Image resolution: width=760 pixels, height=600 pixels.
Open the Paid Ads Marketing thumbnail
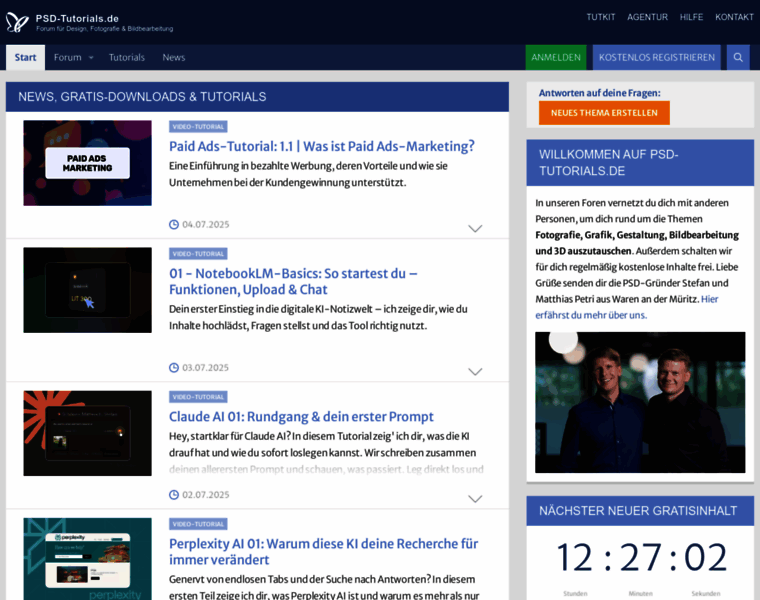point(87,163)
